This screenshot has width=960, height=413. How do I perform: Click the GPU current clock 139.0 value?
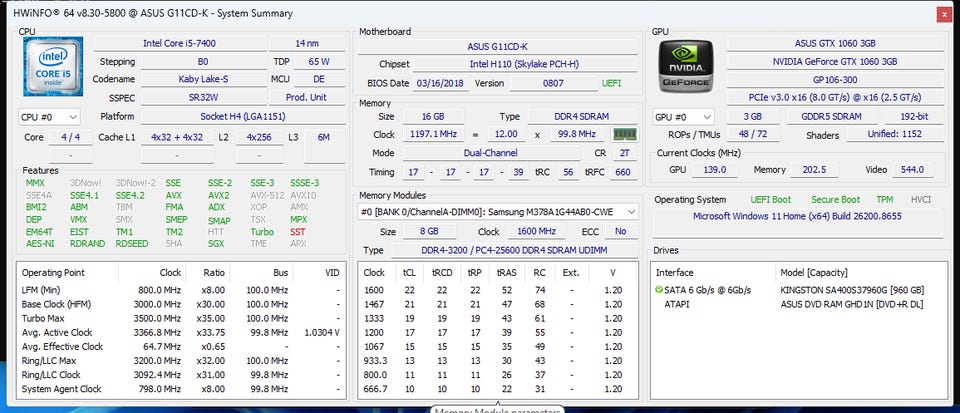[x=714, y=170]
